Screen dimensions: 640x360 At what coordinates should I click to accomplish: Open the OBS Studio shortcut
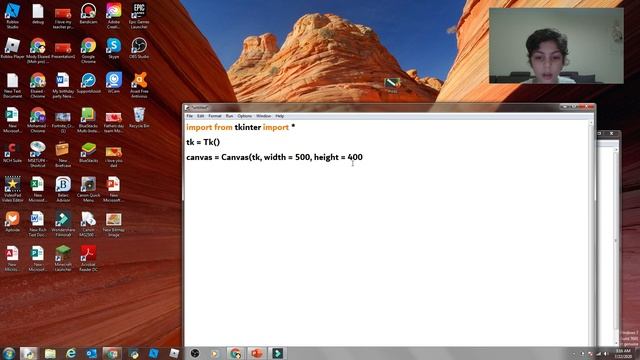click(x=139, y=49)
